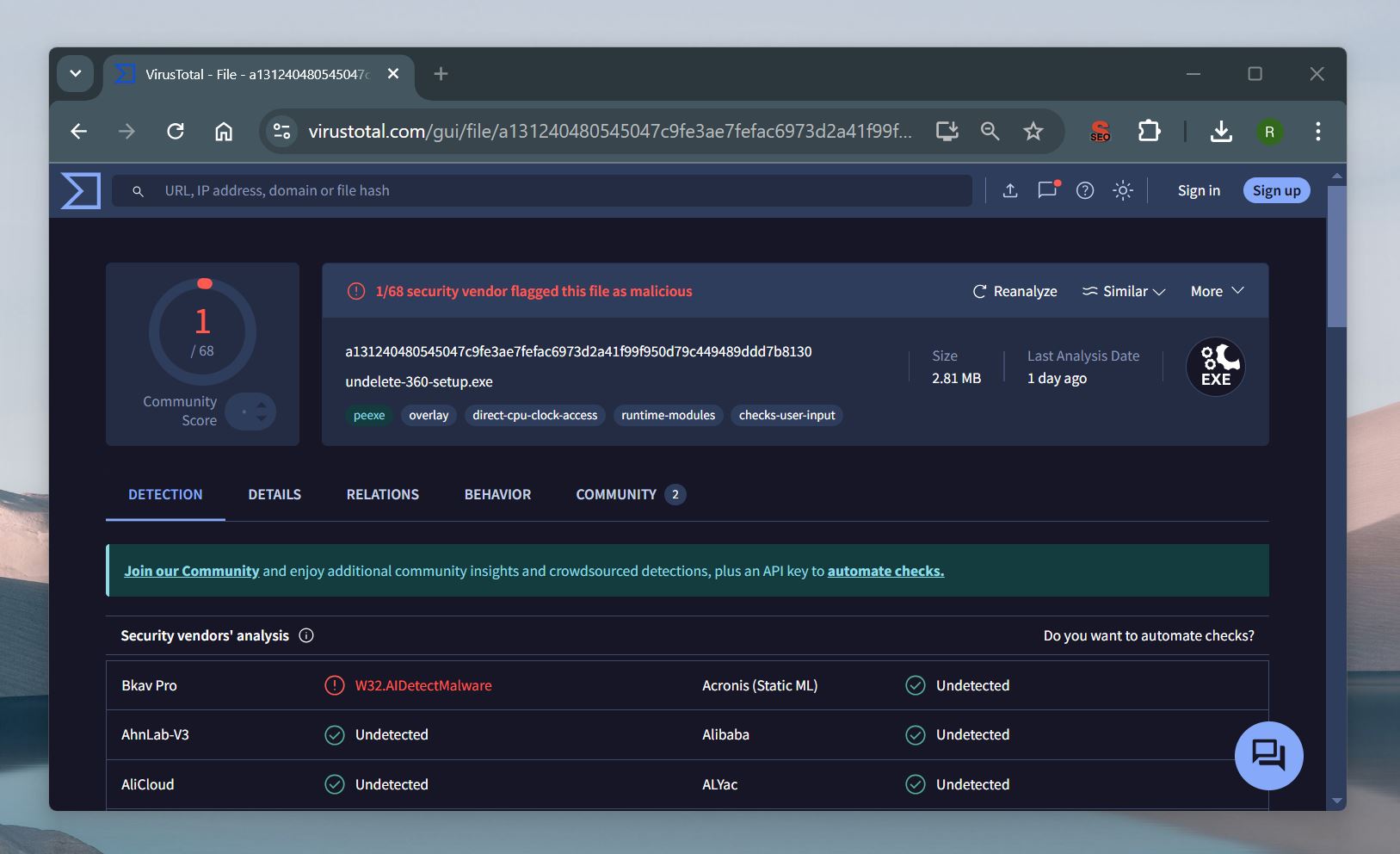Click the SEO extension icon

(x=1100, y=131)
